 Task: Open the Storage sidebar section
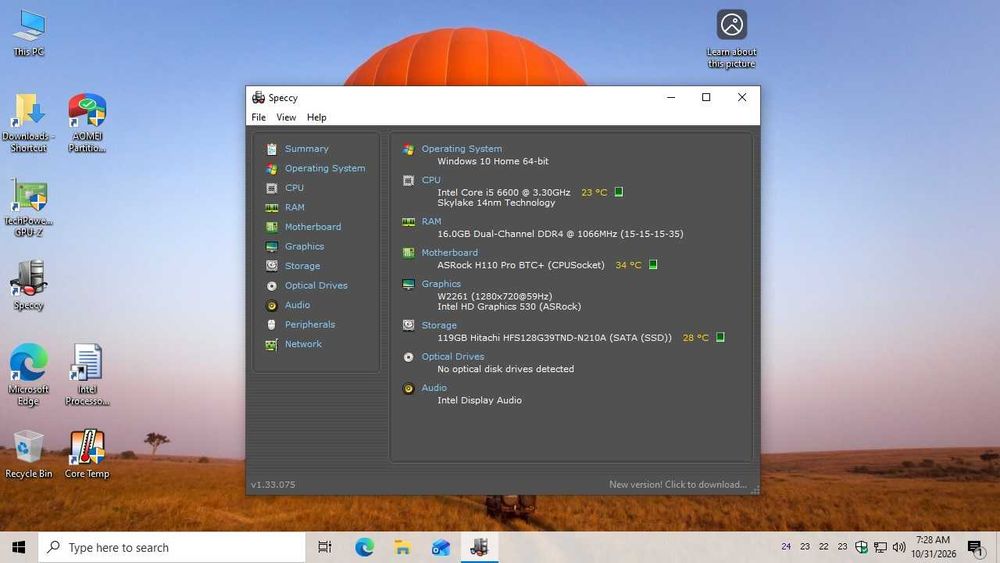coord(302,266)
